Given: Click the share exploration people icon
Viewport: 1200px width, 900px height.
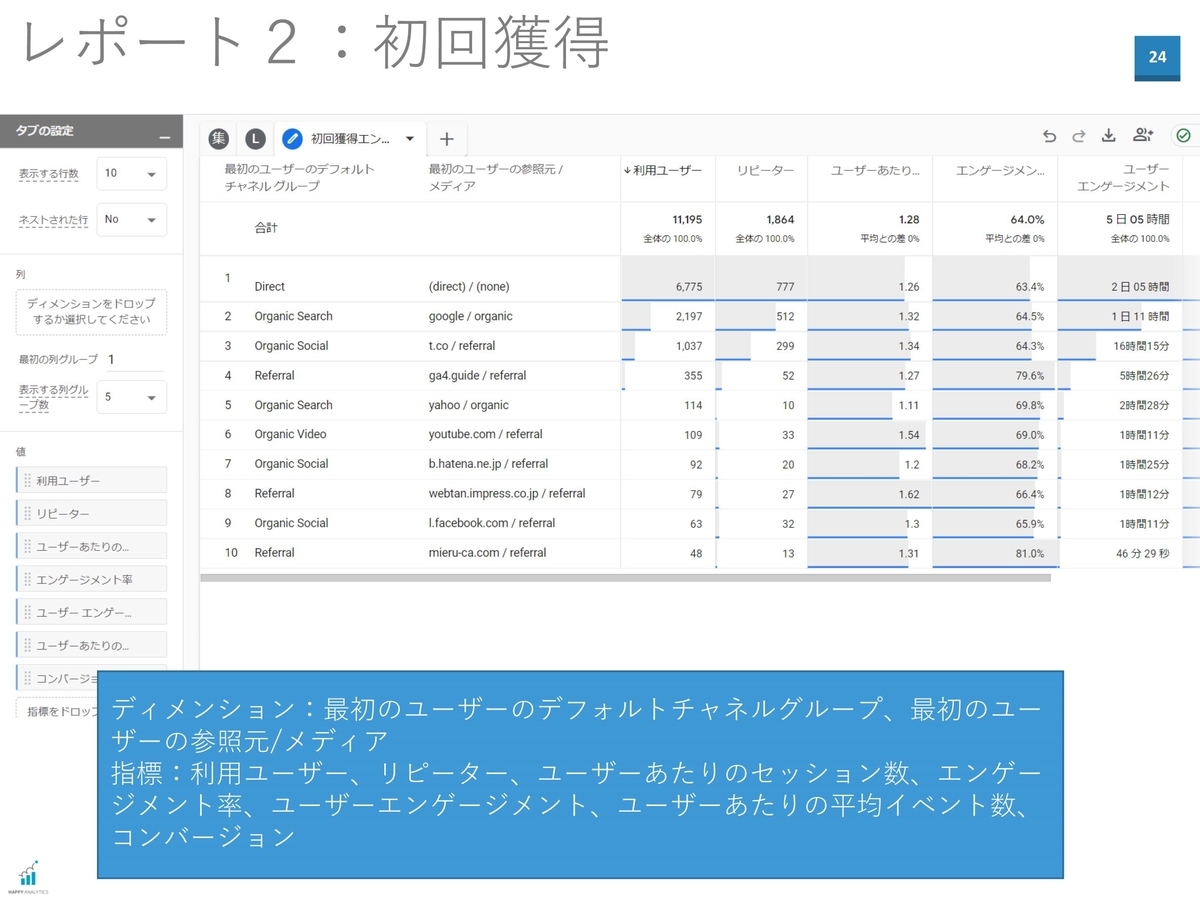Looking at the screenshot, I should point(1143,136).
